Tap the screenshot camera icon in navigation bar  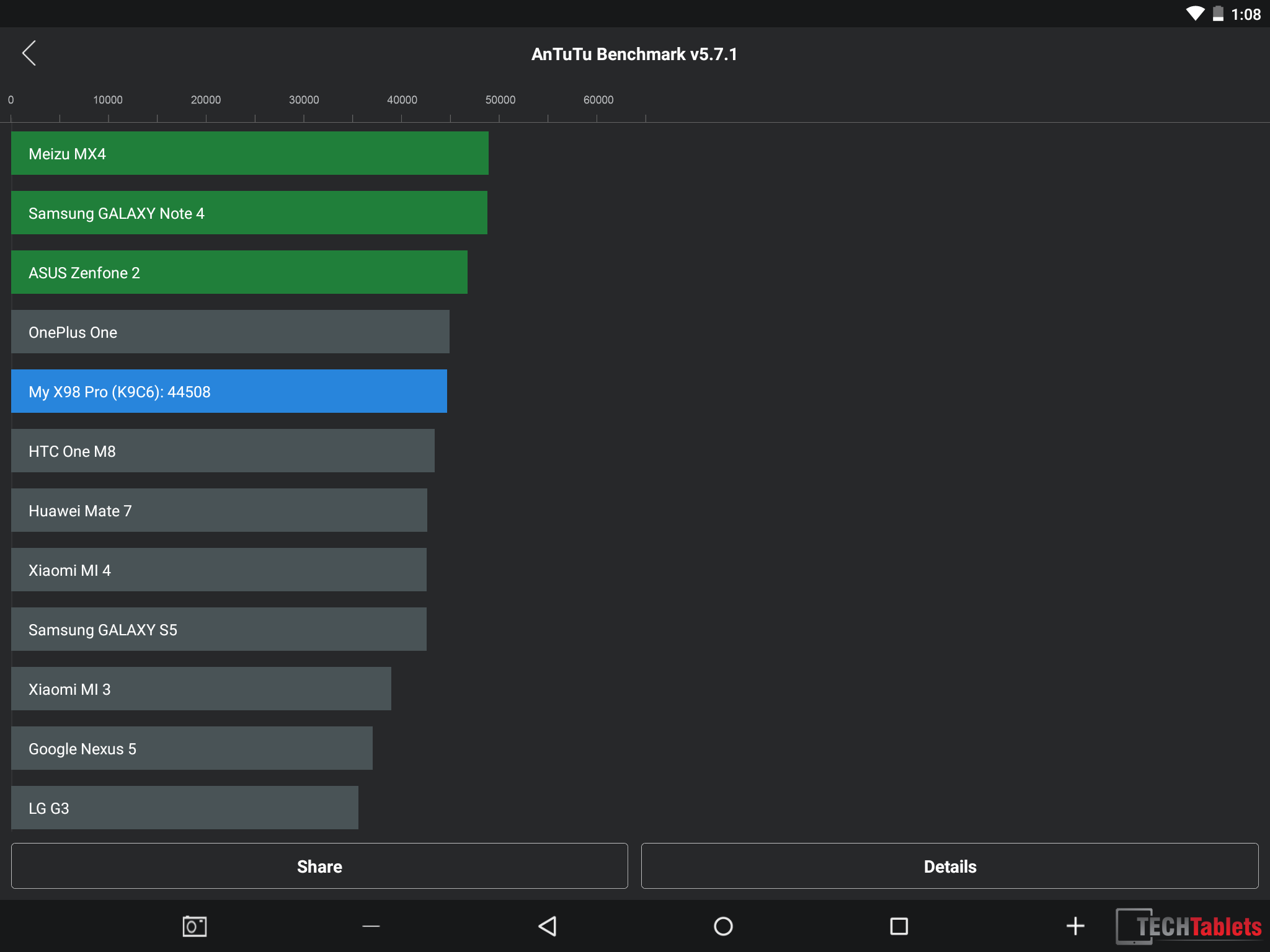pyautogui.click(x=195, y=926)
